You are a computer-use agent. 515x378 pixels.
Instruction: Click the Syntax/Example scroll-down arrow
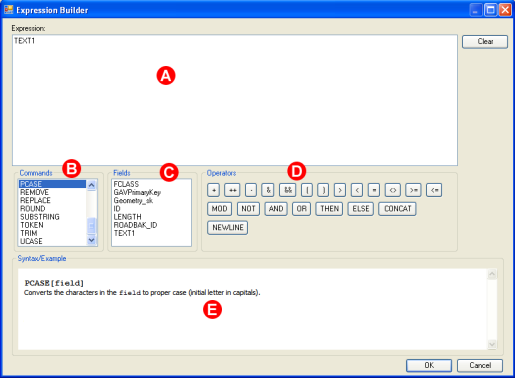coord(492,344)
